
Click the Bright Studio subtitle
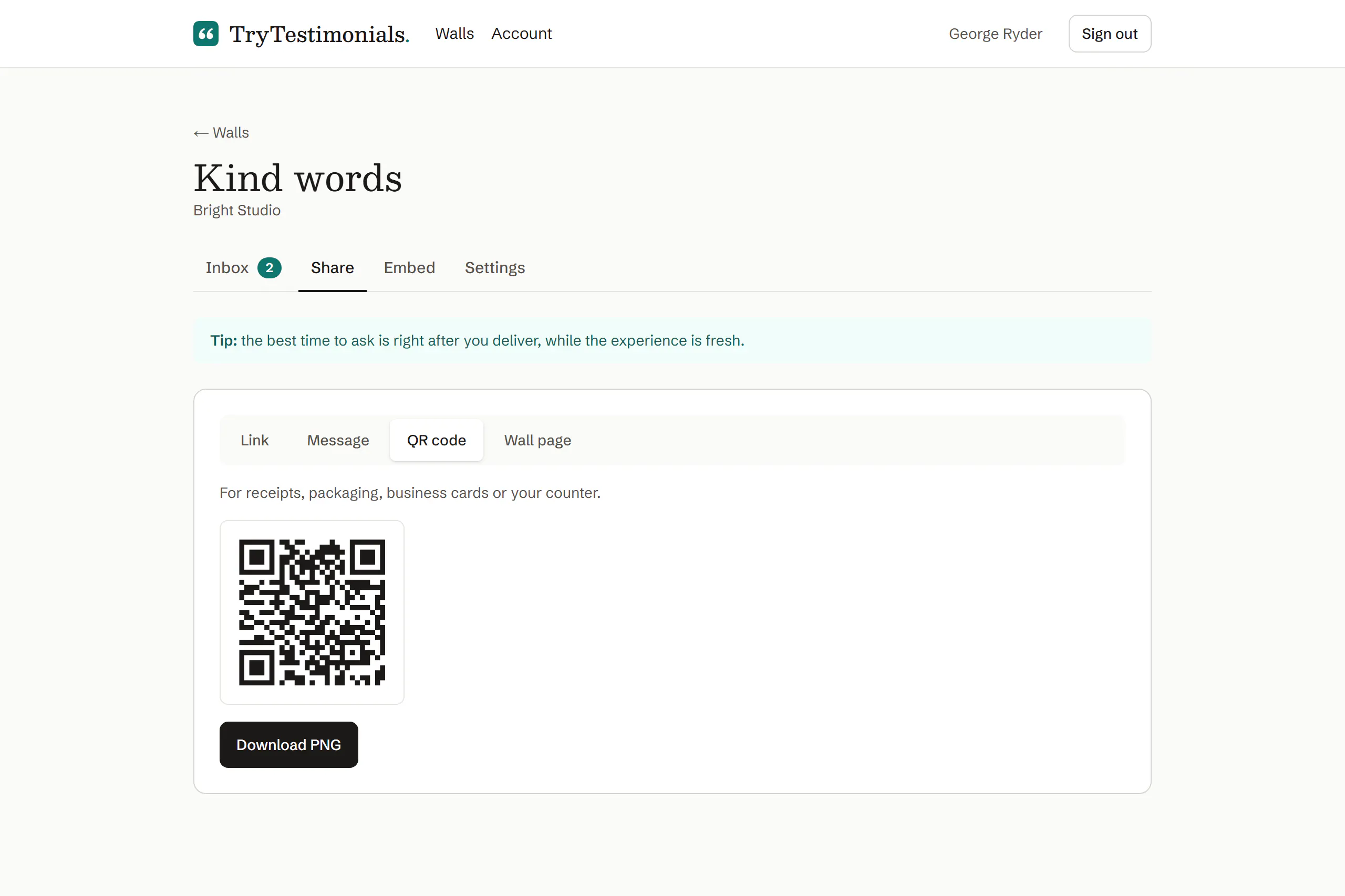pos(236,210)
